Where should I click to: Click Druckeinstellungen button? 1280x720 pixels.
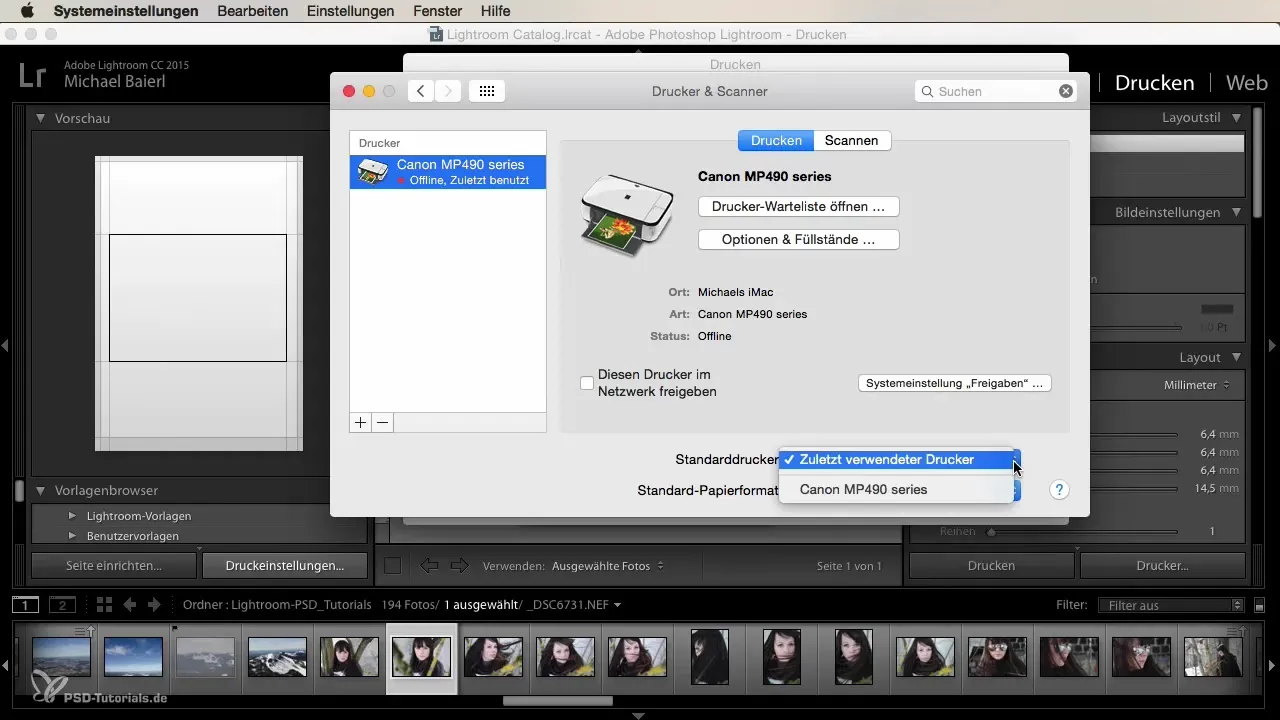285,566
